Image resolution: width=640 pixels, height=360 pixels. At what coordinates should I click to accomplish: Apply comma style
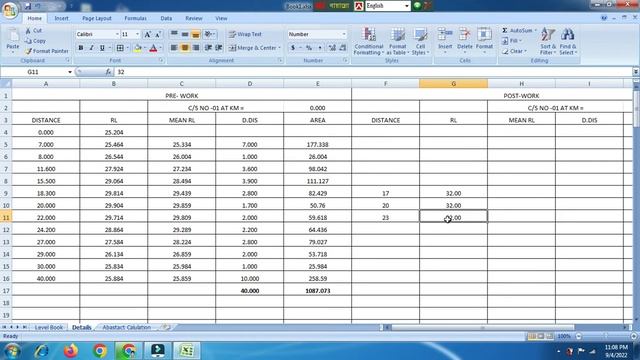pyautogui.click(x=320, y=48)
